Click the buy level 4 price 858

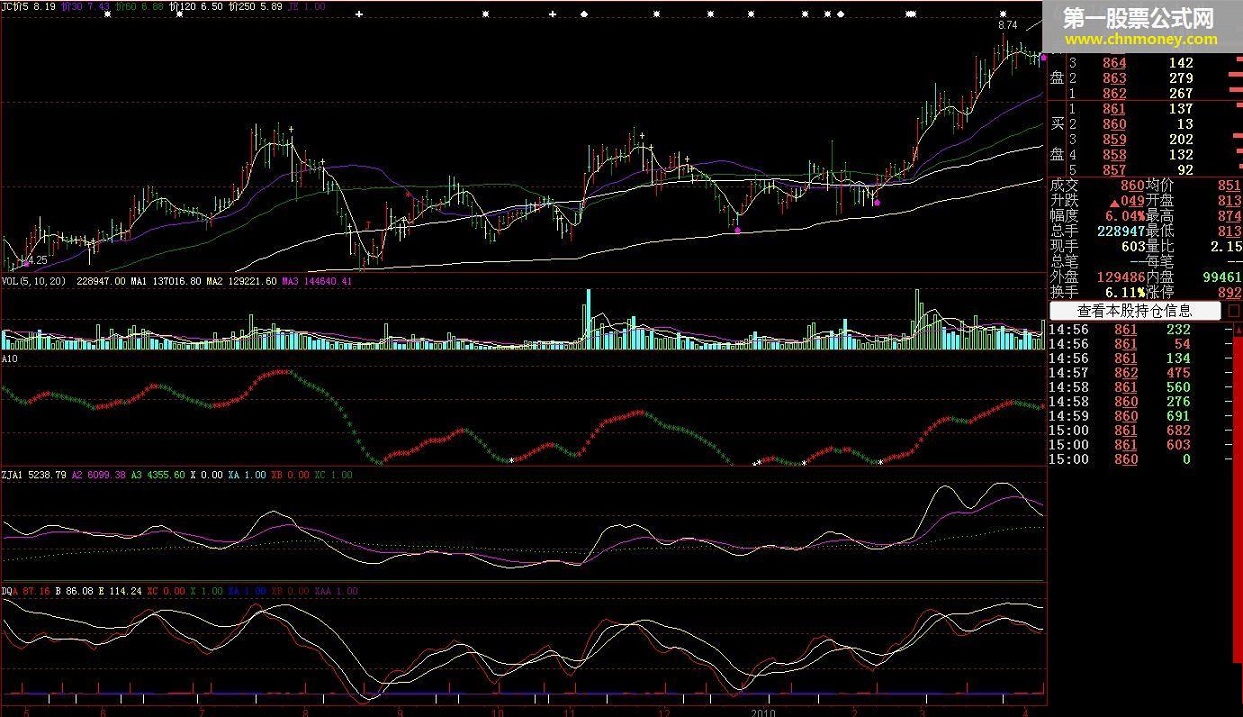click(1114, 155)
